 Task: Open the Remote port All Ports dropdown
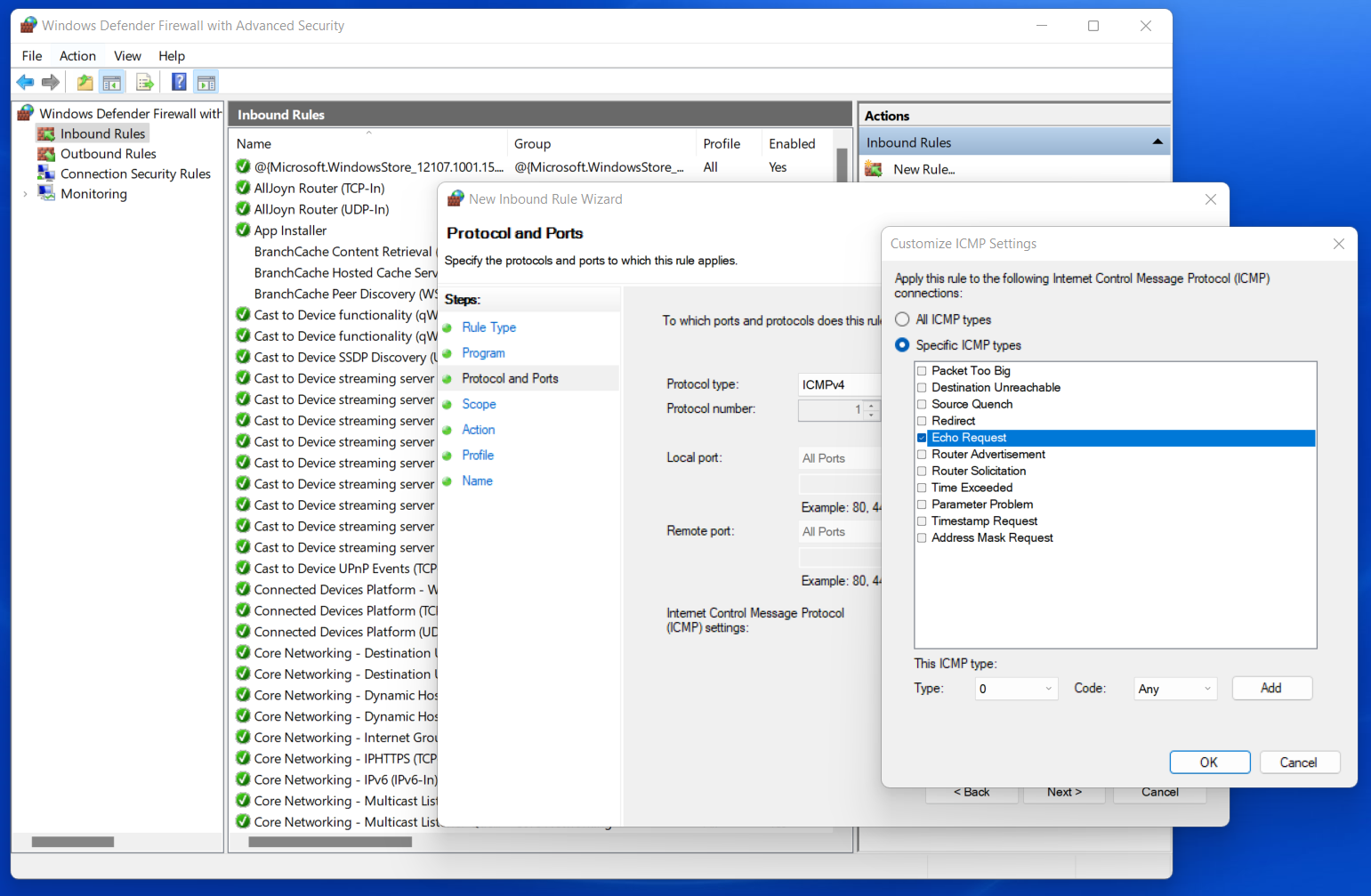coord(839,531)
